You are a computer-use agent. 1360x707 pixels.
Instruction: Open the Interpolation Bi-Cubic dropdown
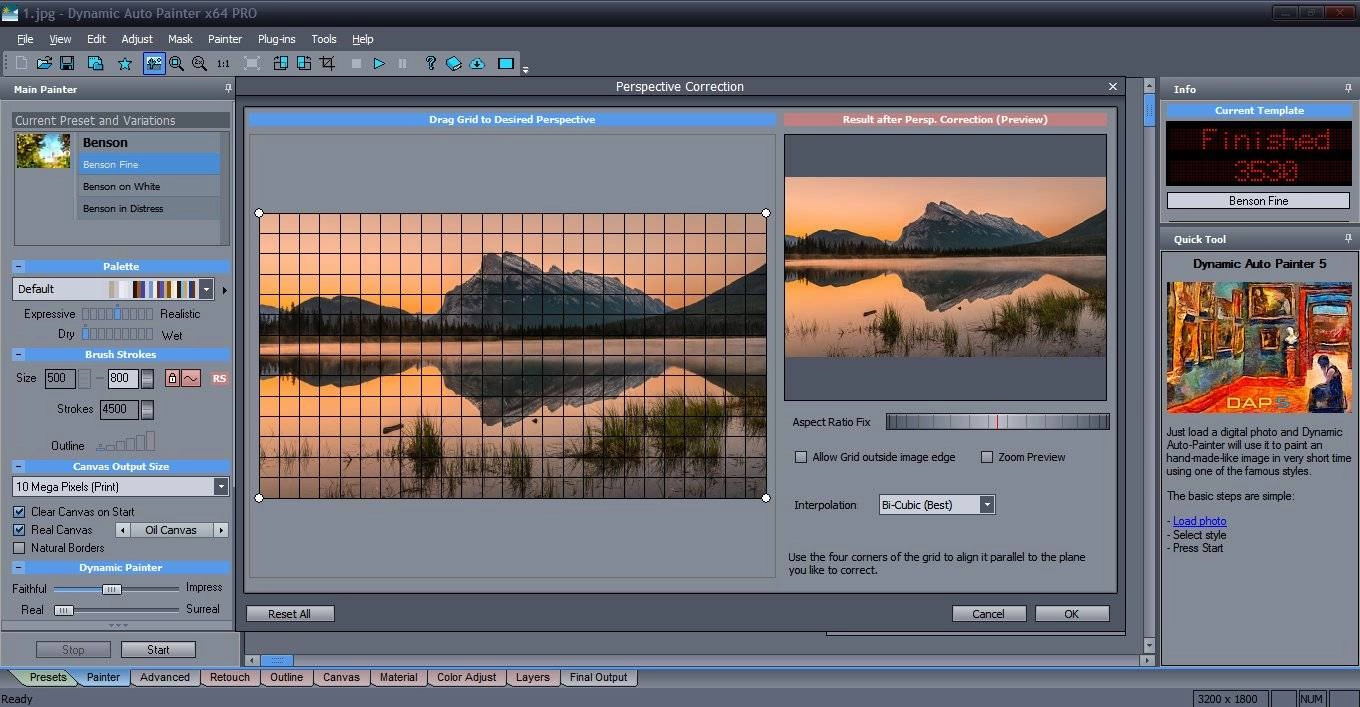click(x=987, y=505)
